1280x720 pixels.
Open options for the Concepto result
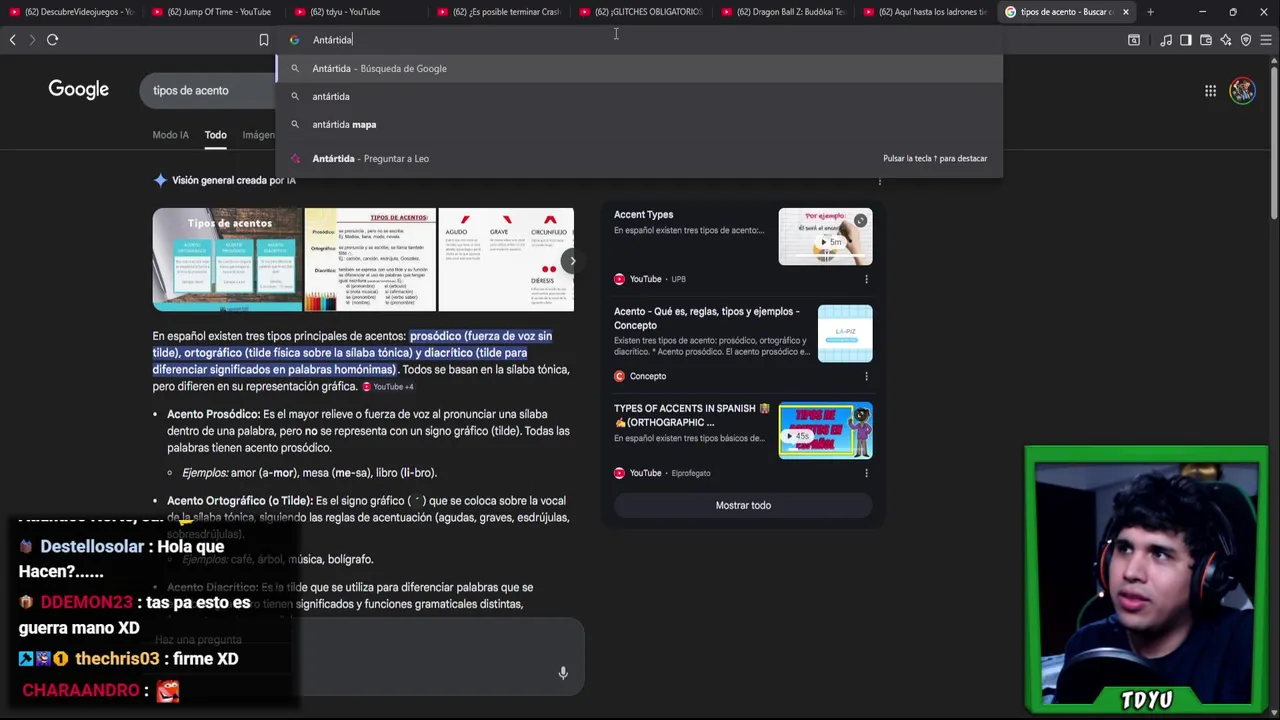pos(866,376)
